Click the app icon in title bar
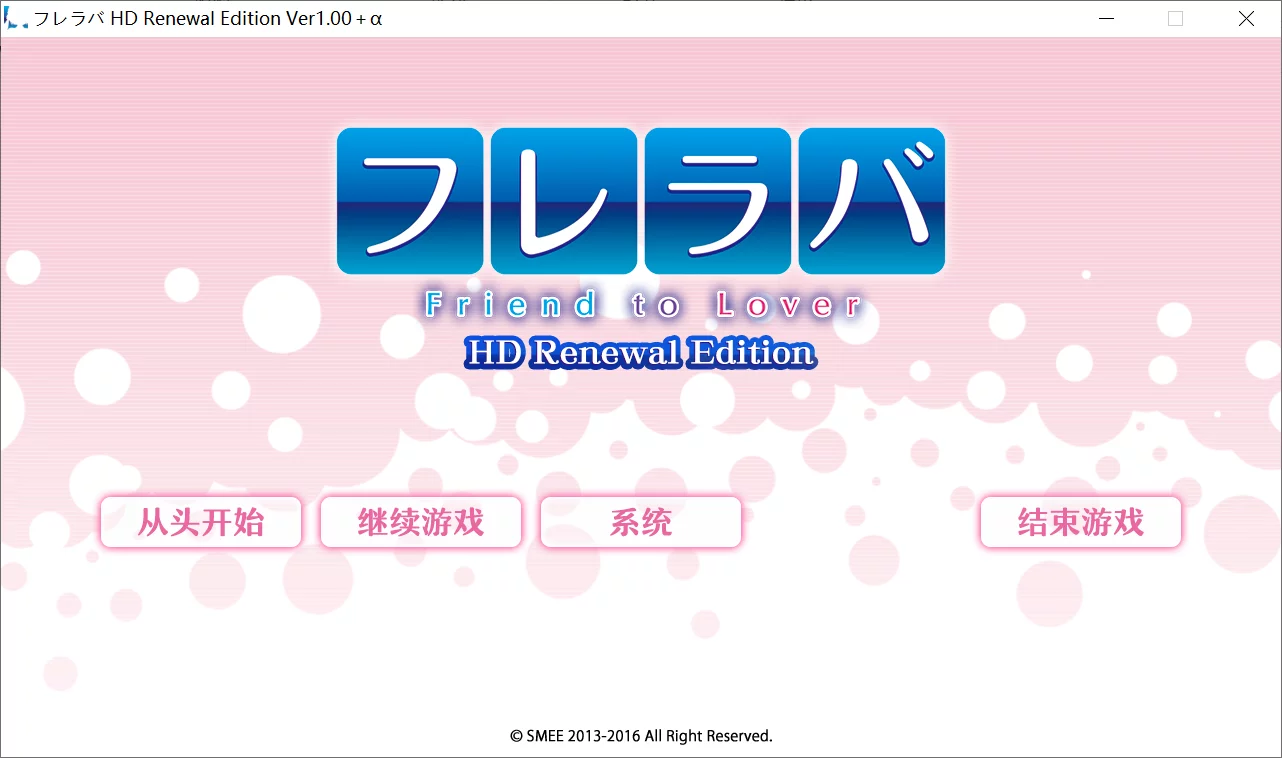The width and height of the screenshot is (1282, 758). click(x=17, y=18)
